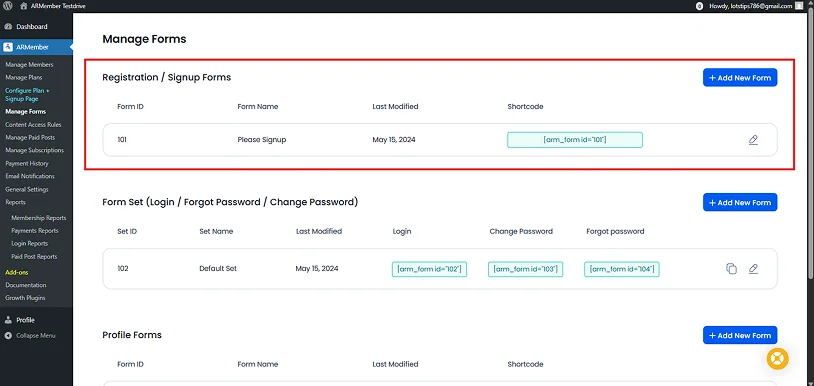The image size is (814, 386).
Task: Select Manage Forms in sidebar
Action: click(25, 112)
